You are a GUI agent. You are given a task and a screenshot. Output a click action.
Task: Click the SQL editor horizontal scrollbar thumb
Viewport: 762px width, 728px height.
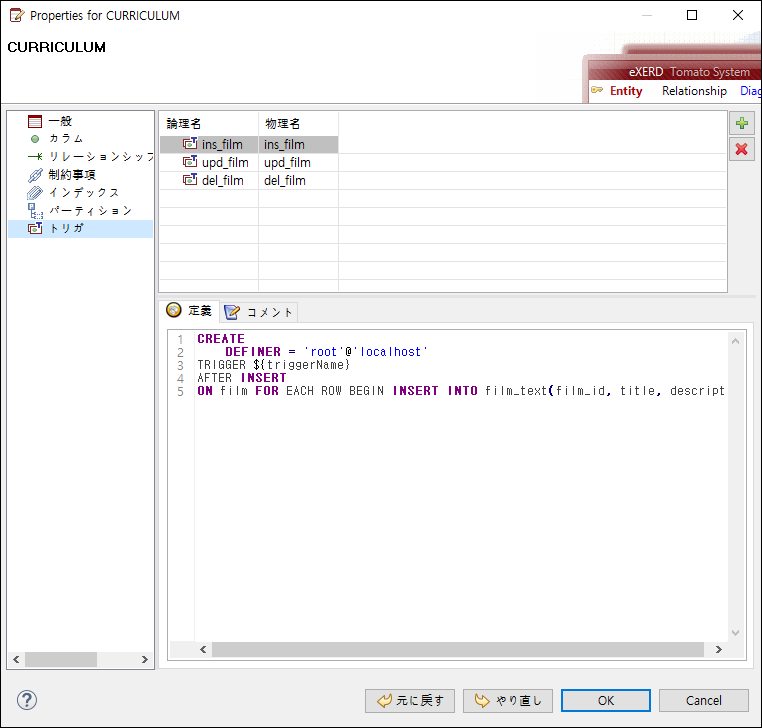pos(458,649)
